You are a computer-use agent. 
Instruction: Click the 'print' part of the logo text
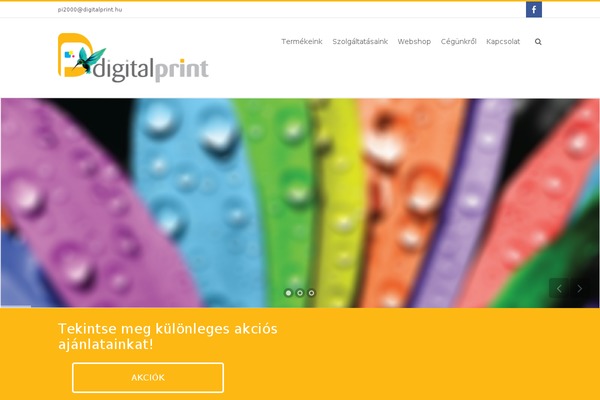point(182,70)
